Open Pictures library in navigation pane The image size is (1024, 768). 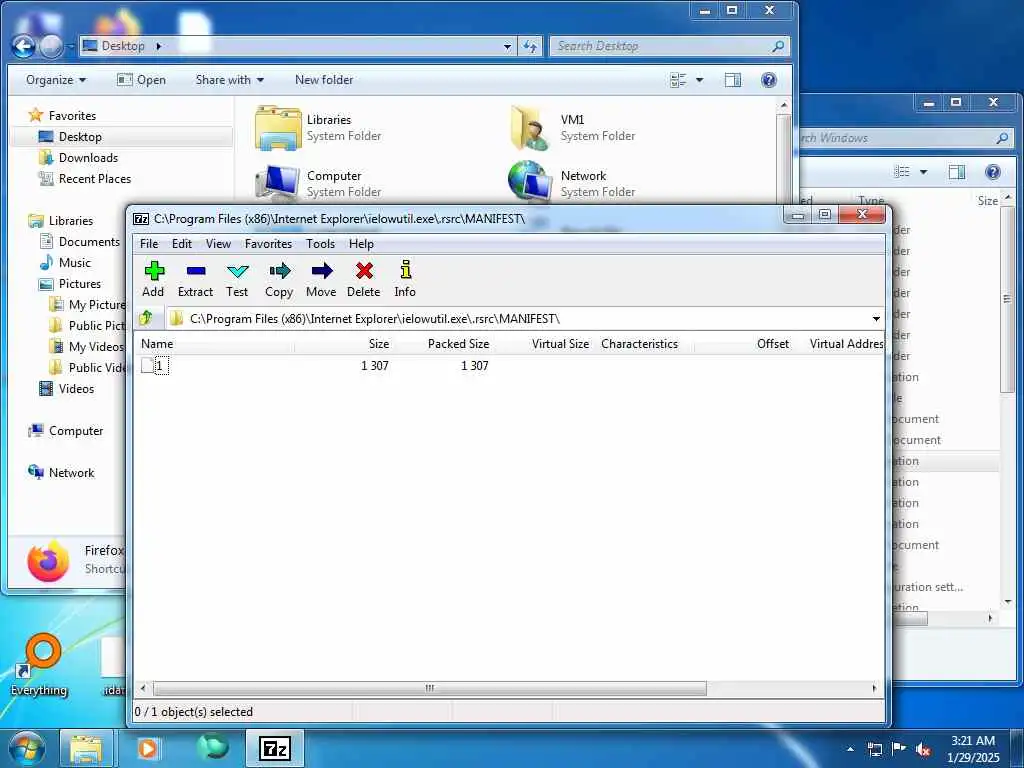click(80, 283)
